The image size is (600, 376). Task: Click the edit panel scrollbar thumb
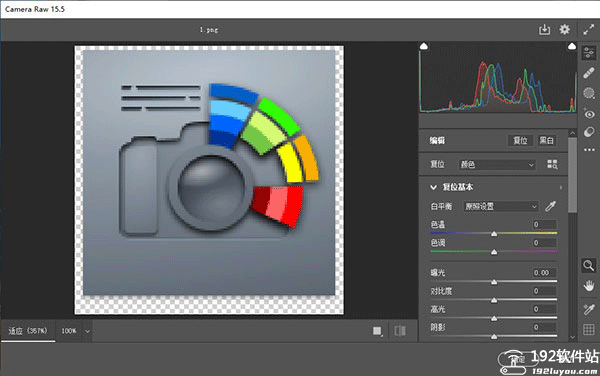(x=572, y=174)
